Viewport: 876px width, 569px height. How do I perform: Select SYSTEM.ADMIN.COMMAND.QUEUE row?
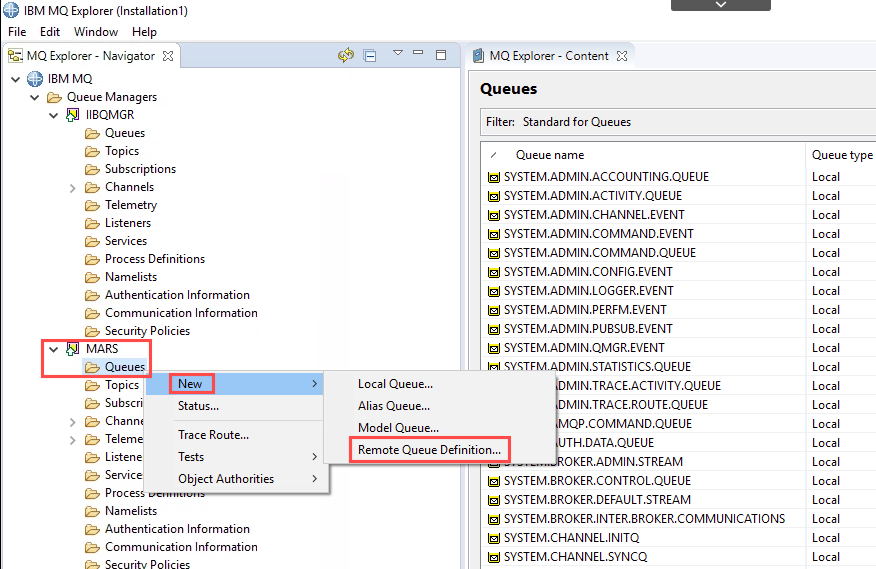point(679,253)
